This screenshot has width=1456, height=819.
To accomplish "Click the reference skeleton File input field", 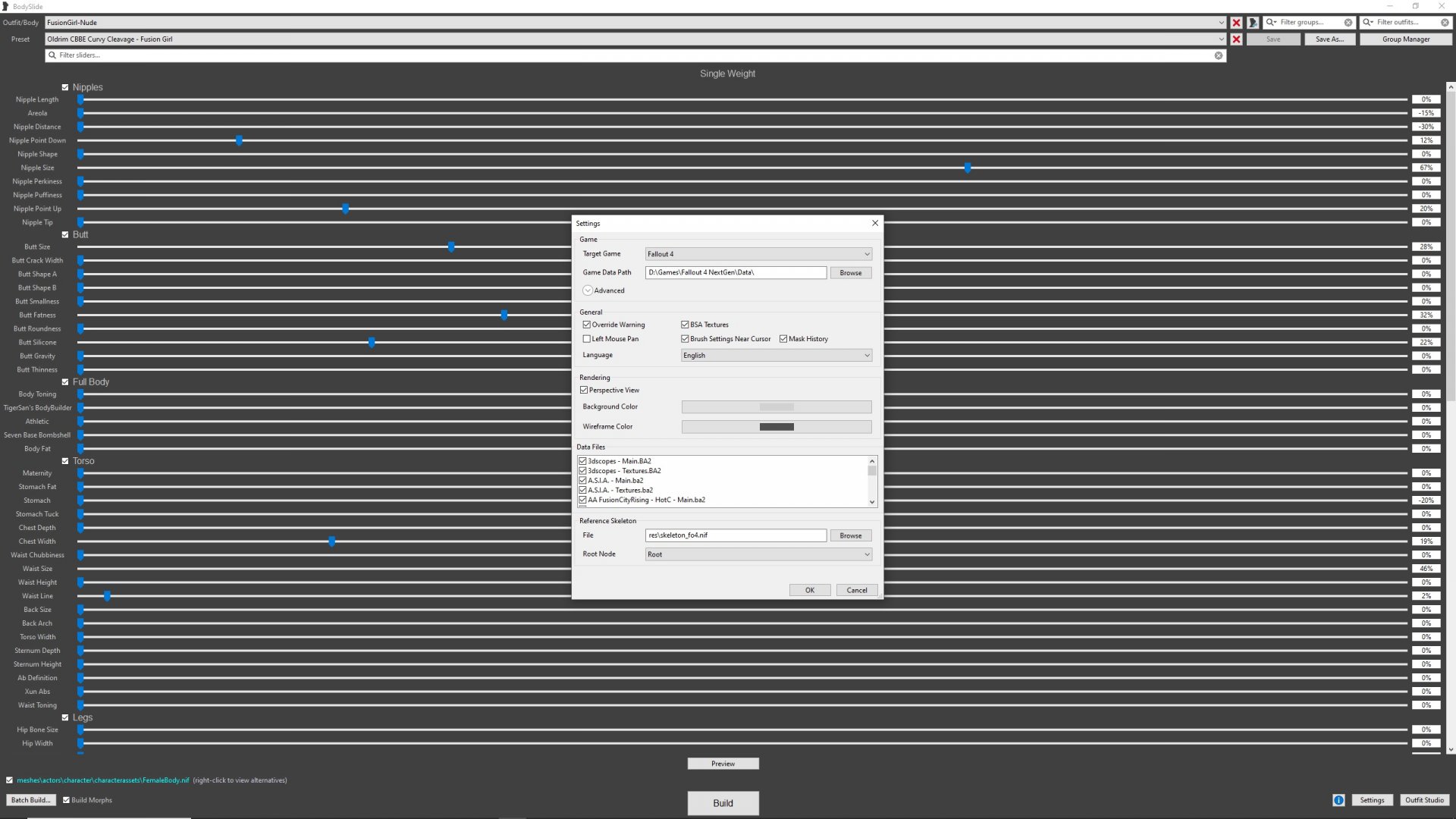I will click(x=736, y=535).
